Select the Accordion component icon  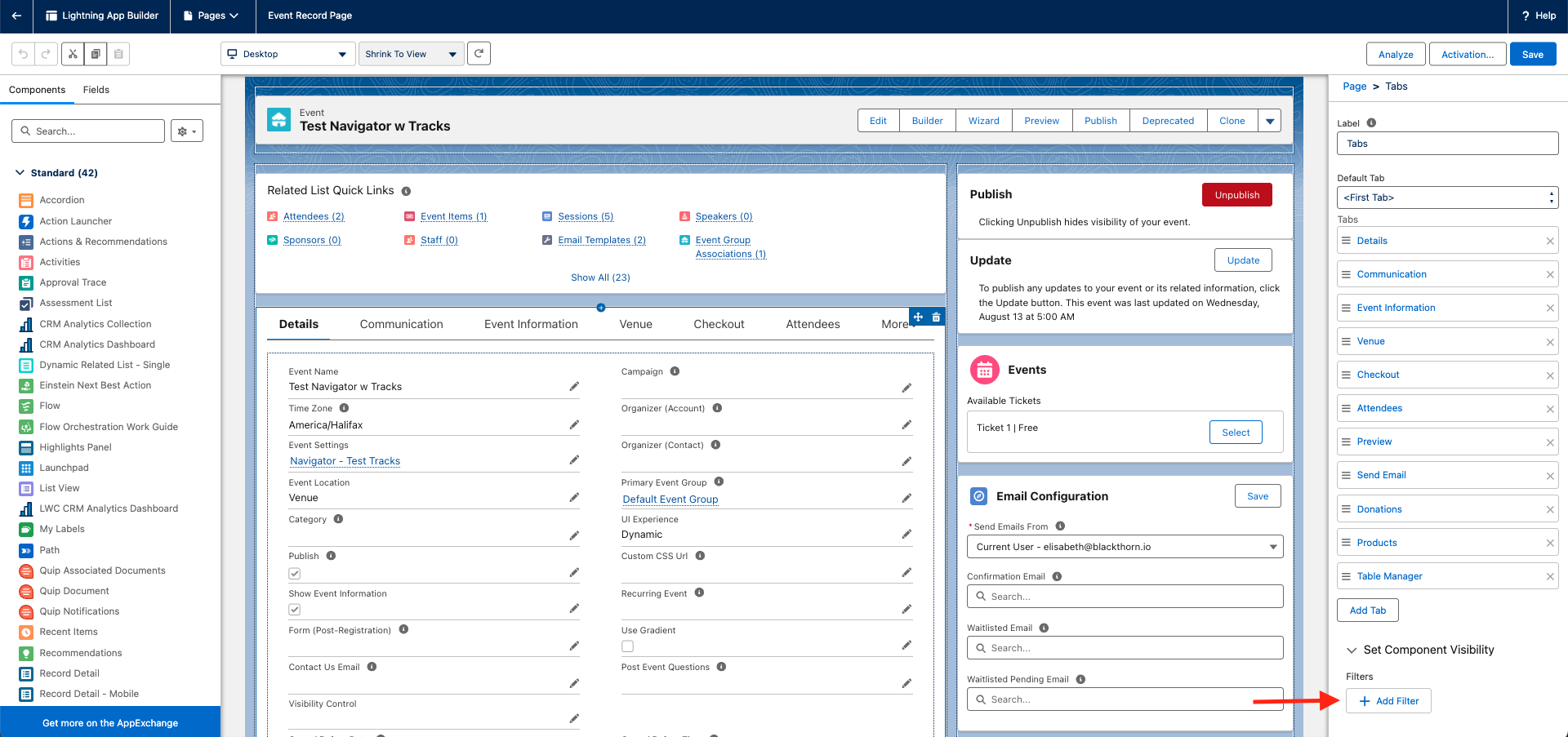click(x=26, y=200)
